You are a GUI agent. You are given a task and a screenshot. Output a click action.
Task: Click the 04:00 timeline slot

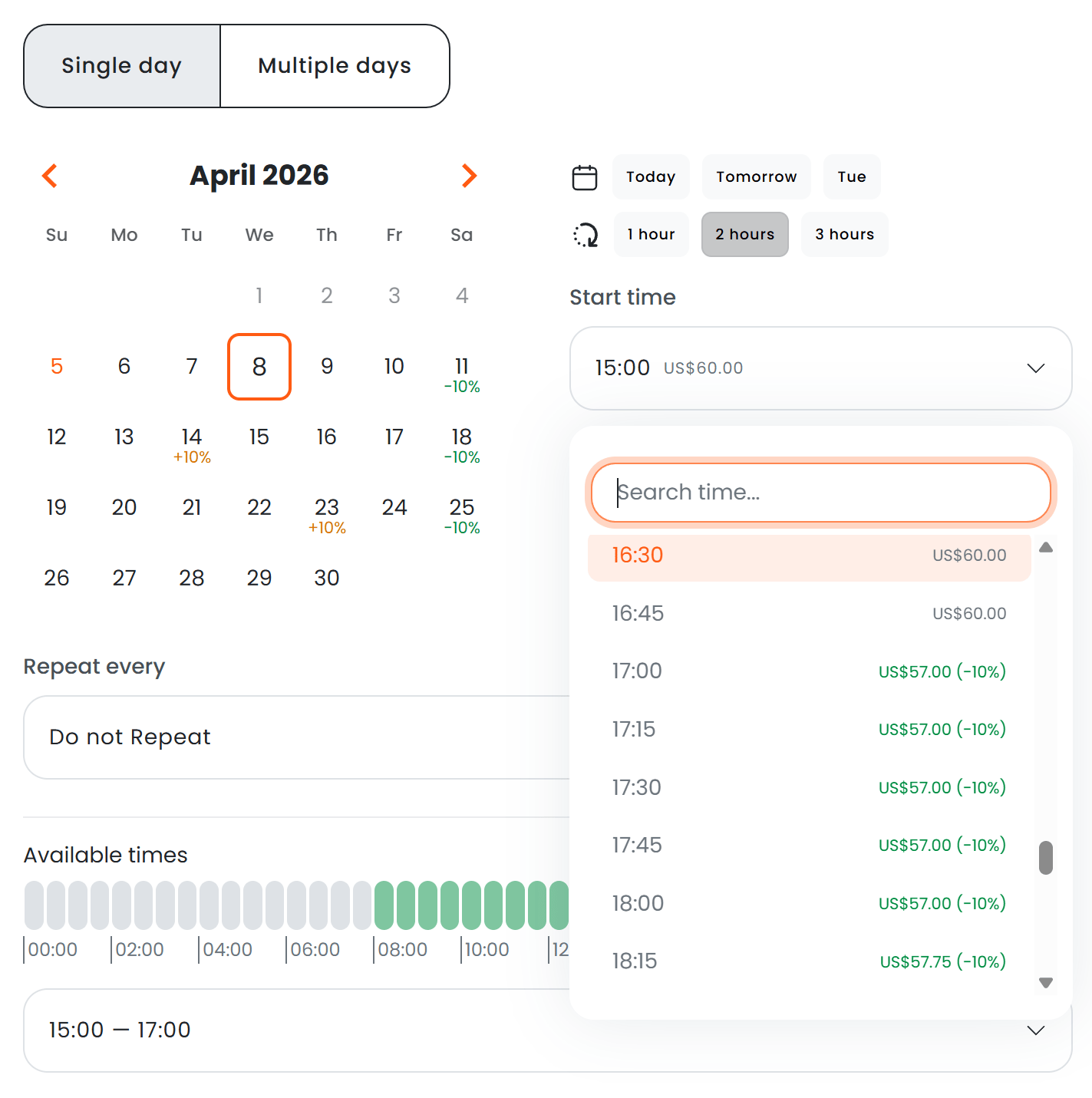[x=209, y=905]
